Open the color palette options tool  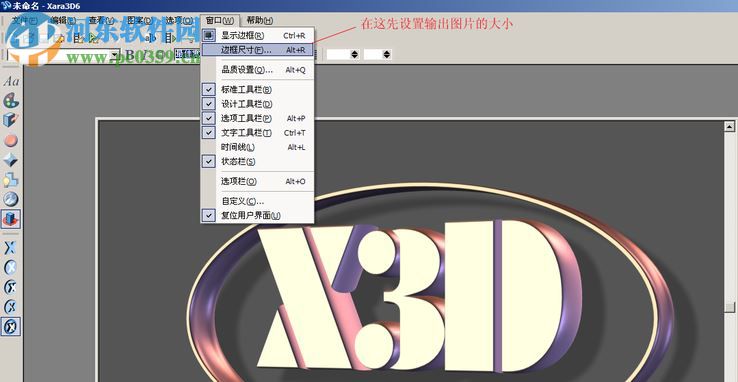tap(11, 100)
